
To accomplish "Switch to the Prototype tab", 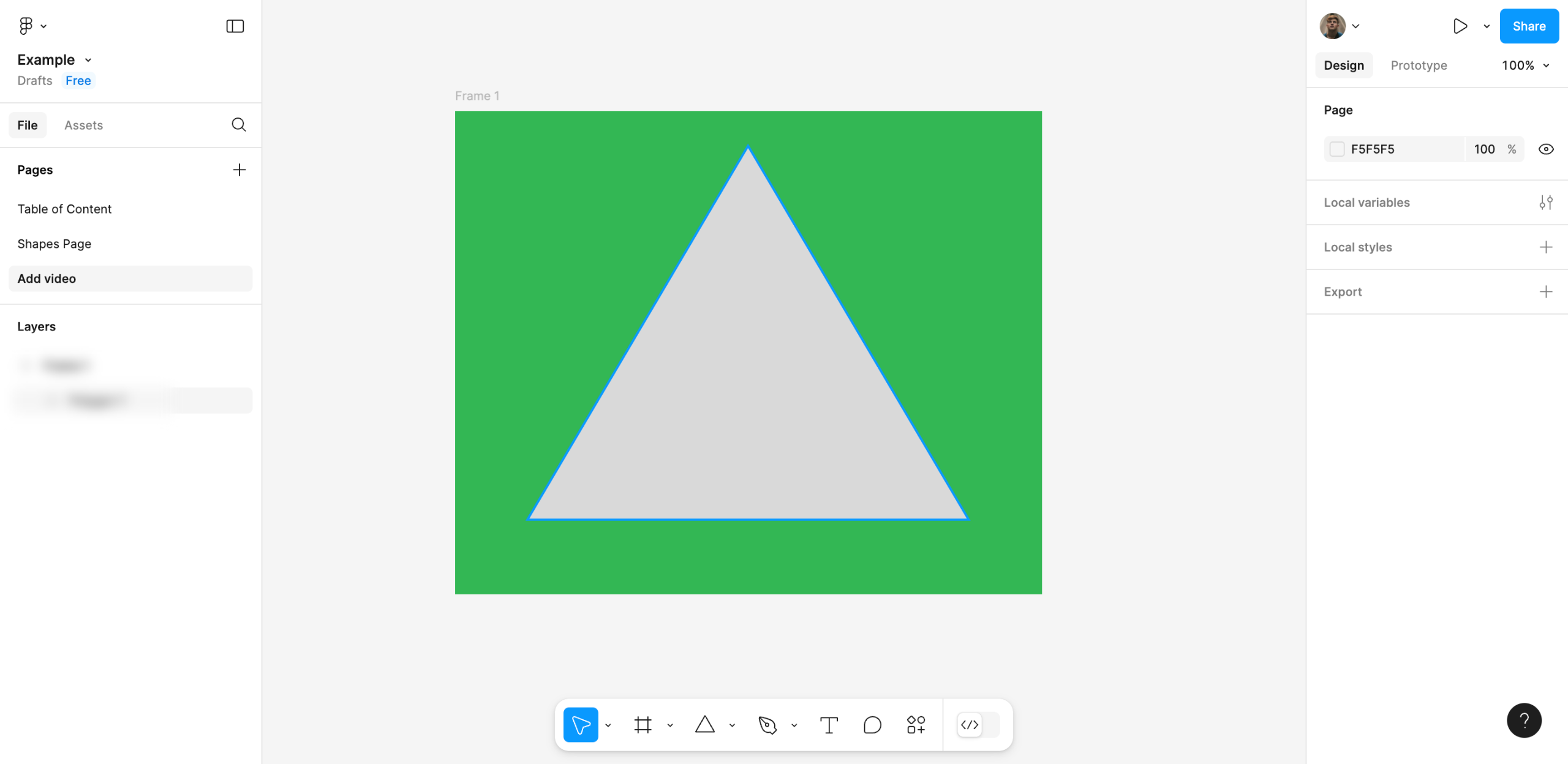I will [x=1419, y=66].
